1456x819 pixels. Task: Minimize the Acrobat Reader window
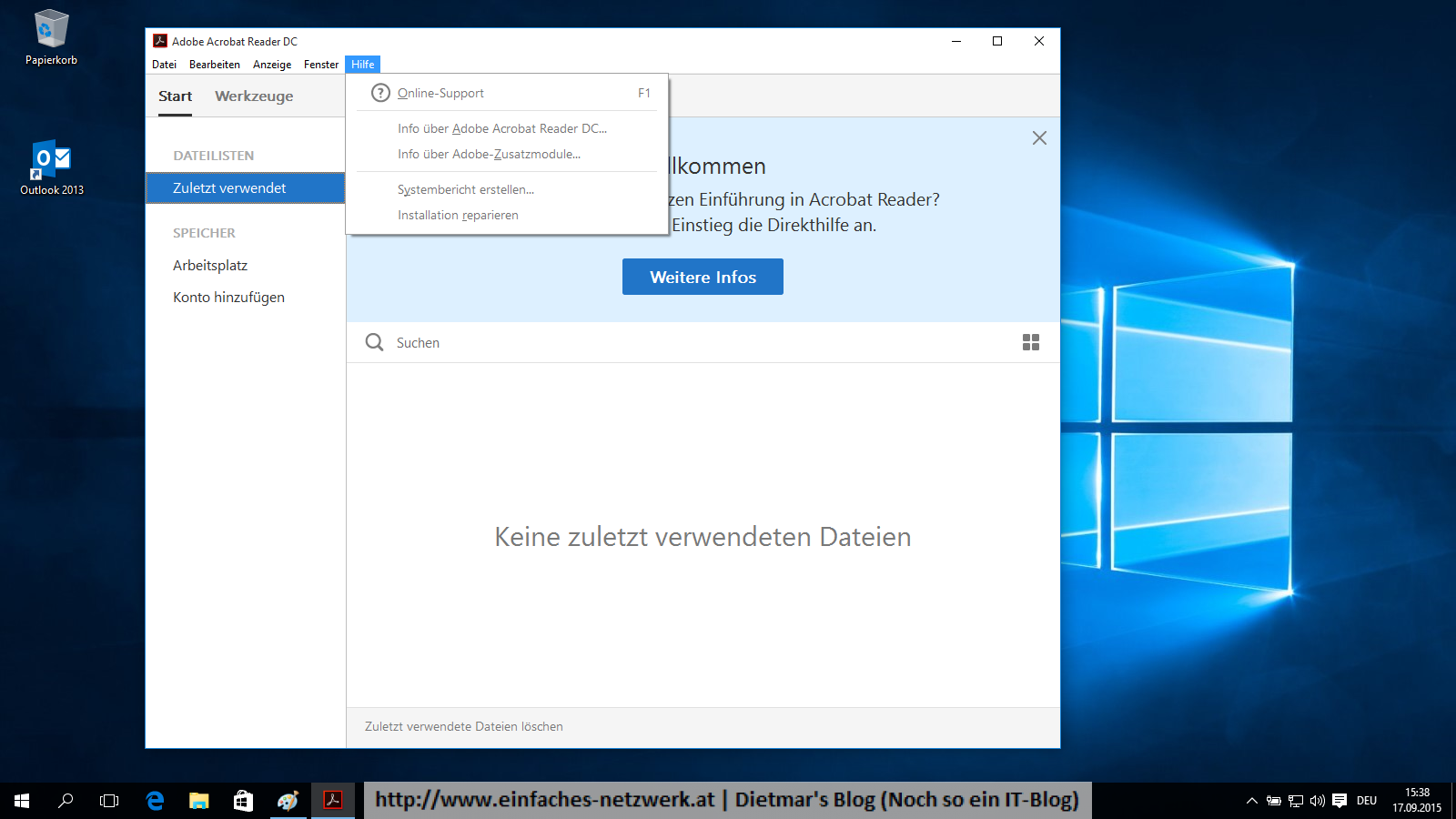tap(956, 41)
